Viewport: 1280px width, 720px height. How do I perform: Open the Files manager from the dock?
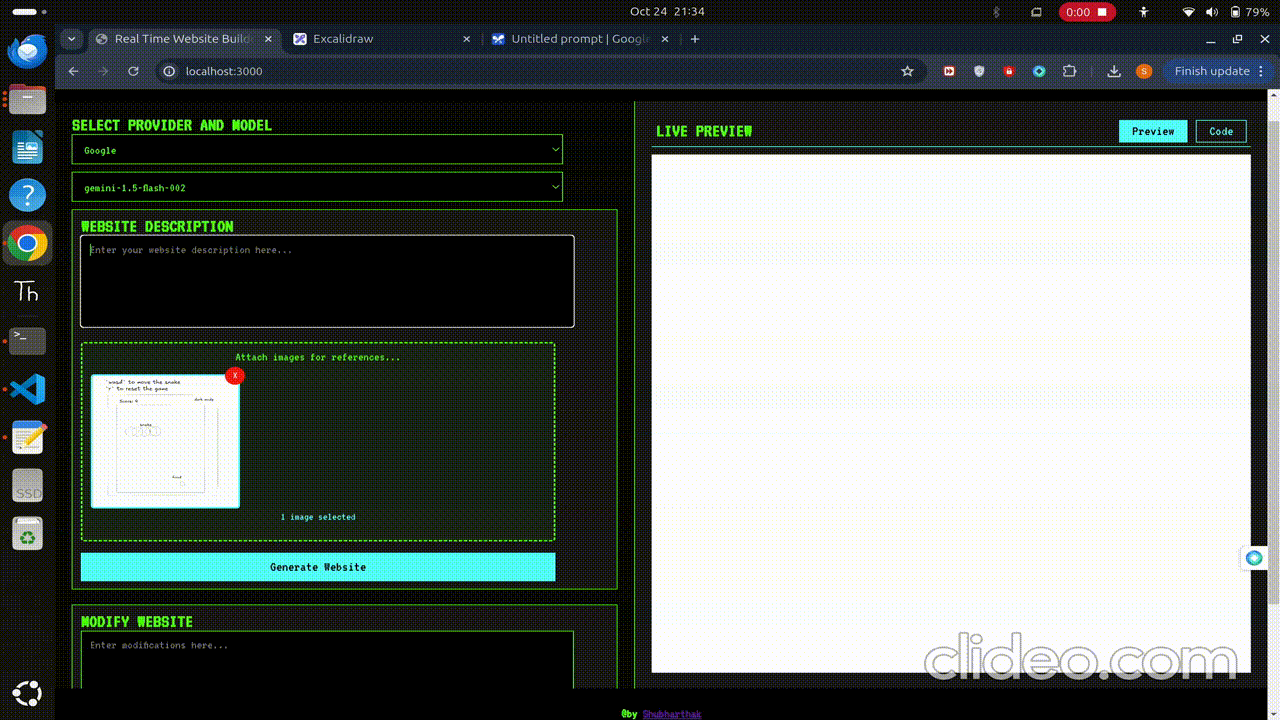point(27,99)
